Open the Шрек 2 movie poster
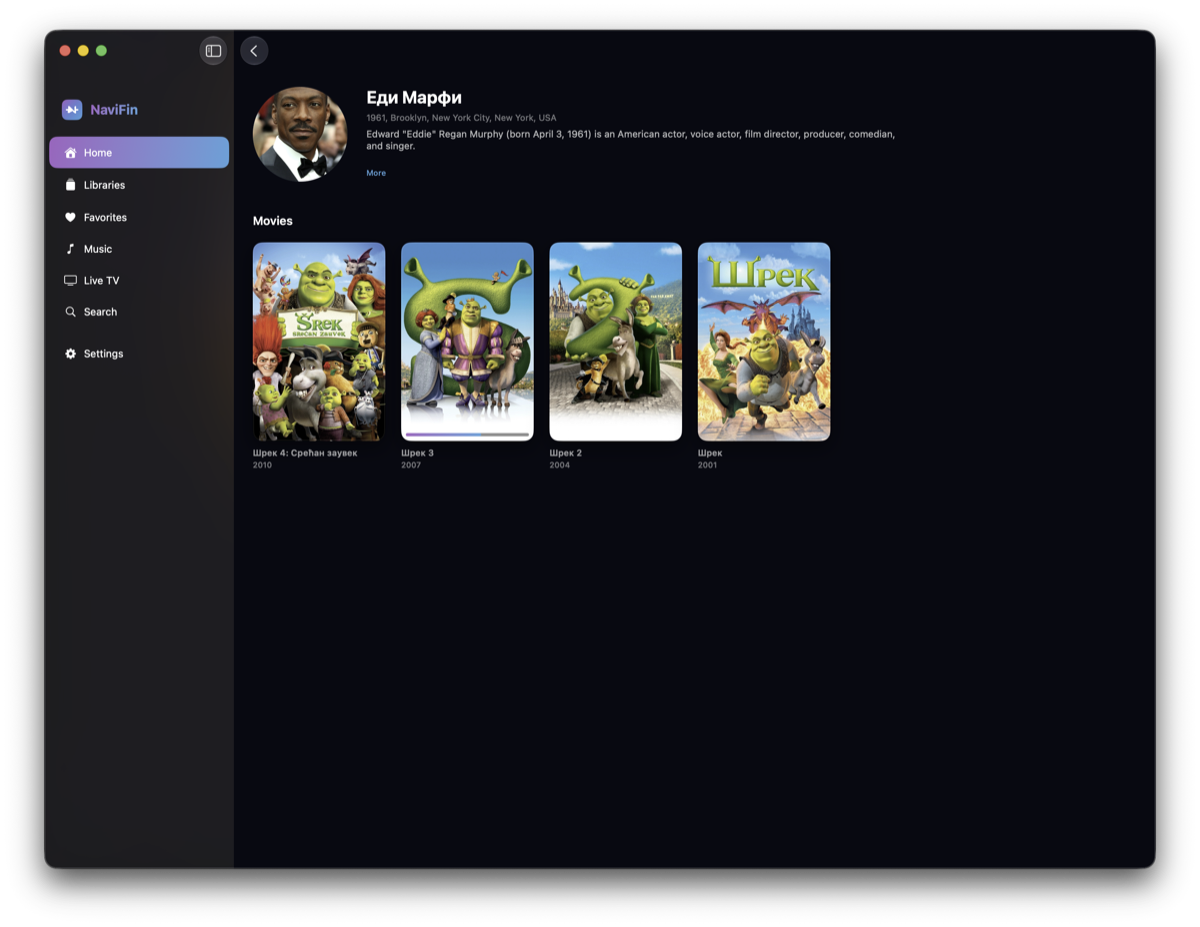 tap(616, 342)
